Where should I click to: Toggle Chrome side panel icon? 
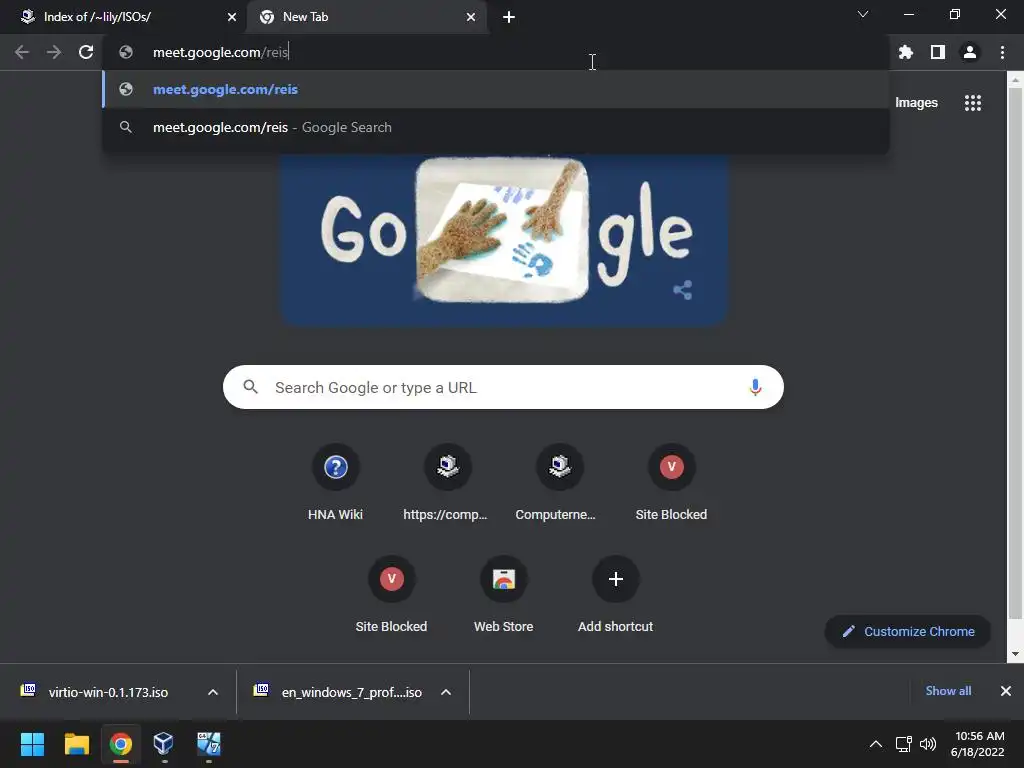click(x=938, y=52)
